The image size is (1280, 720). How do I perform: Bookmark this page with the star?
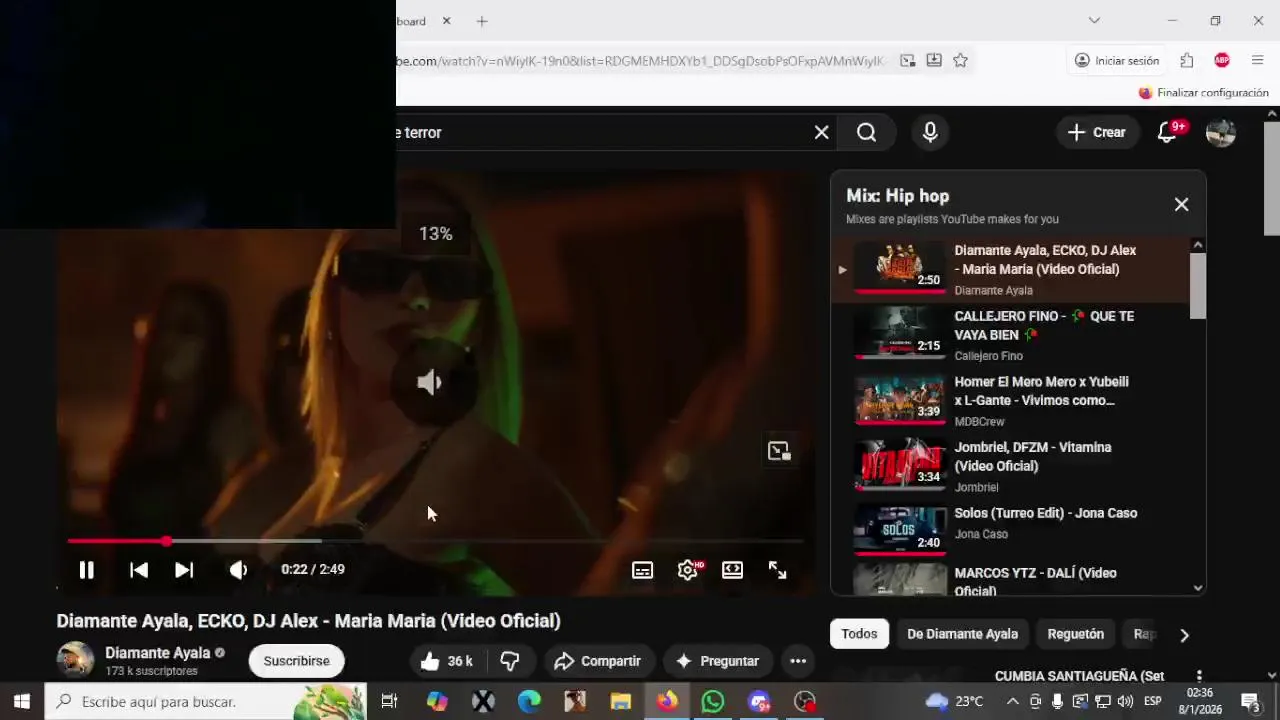pyautogui.click(x=960, y=61)
